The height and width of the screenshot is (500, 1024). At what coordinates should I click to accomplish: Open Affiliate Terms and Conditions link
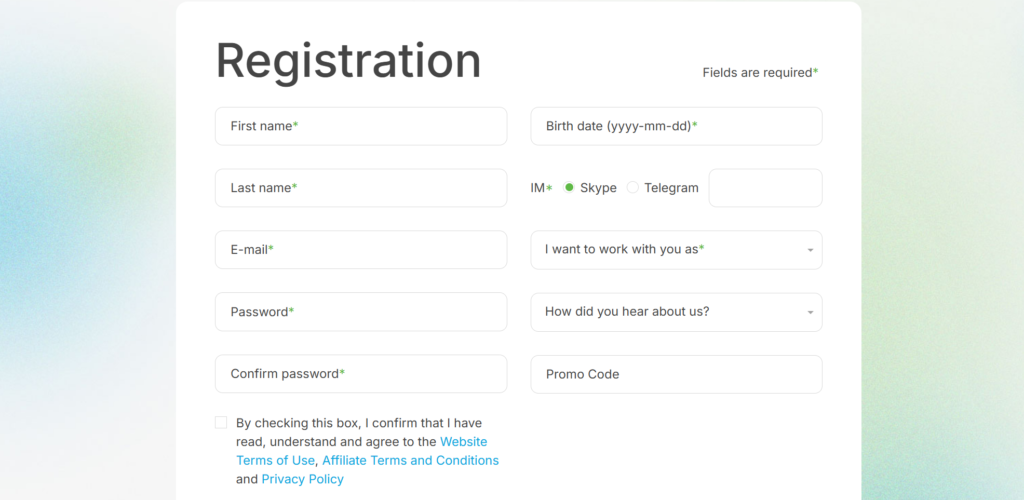(410, 460)
